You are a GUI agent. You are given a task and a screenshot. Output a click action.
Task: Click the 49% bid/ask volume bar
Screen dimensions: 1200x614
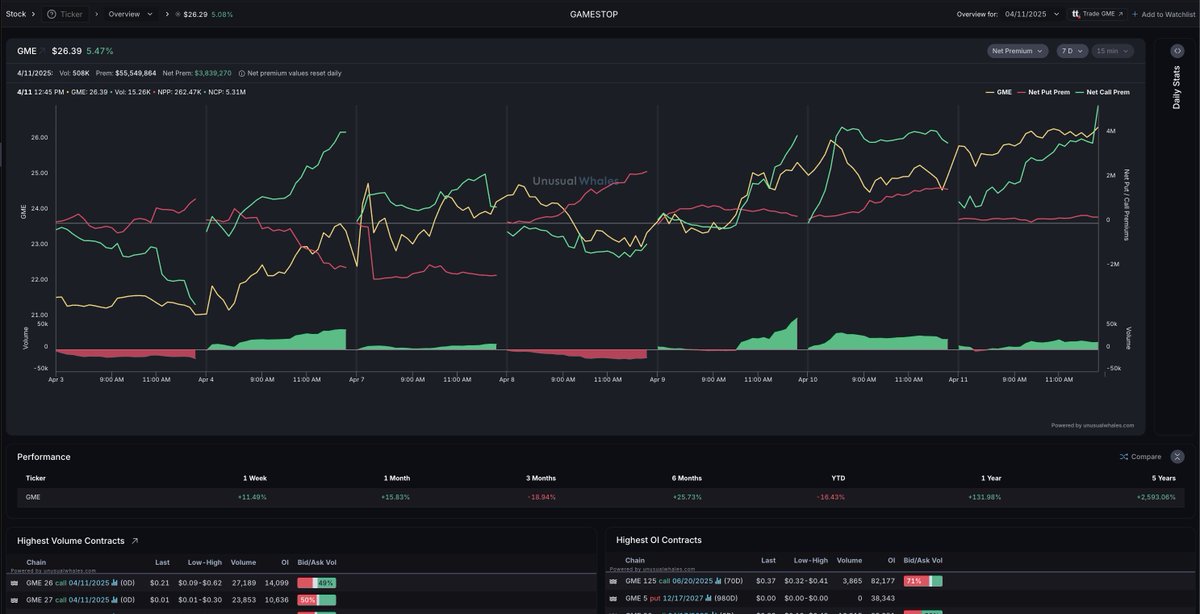[317, 582]
